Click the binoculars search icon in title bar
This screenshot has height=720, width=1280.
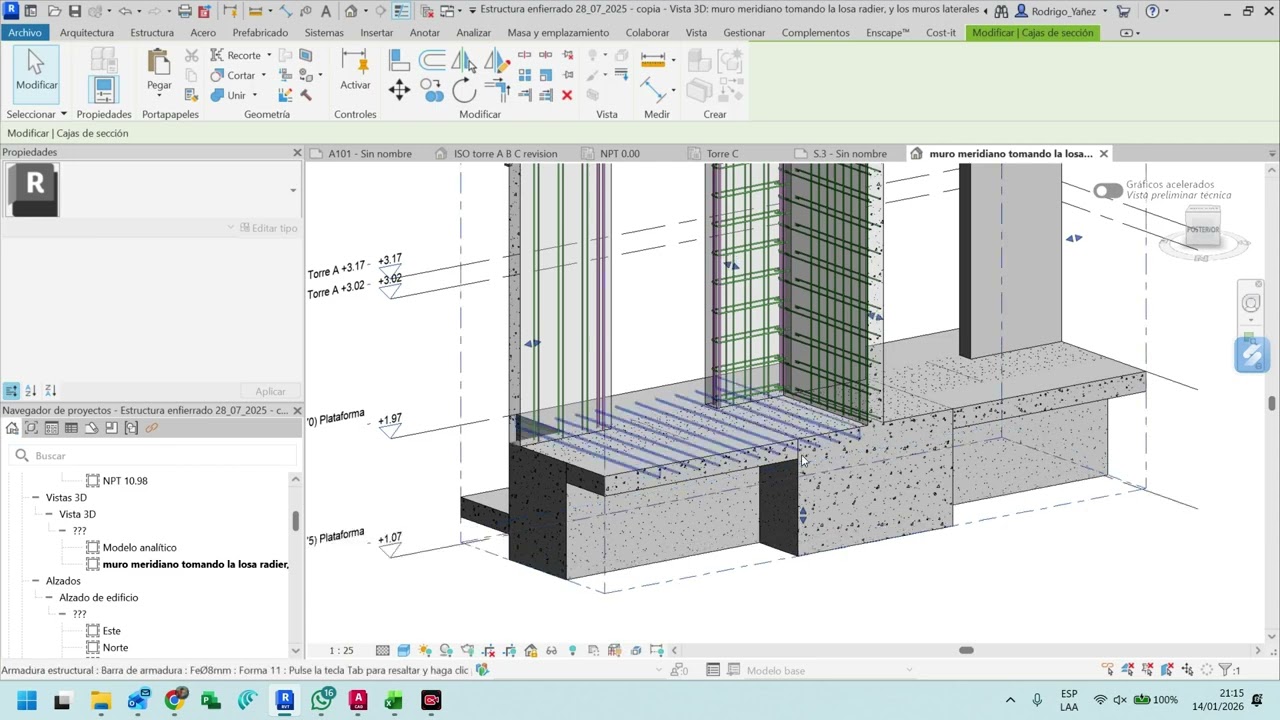click(1000, 11)
